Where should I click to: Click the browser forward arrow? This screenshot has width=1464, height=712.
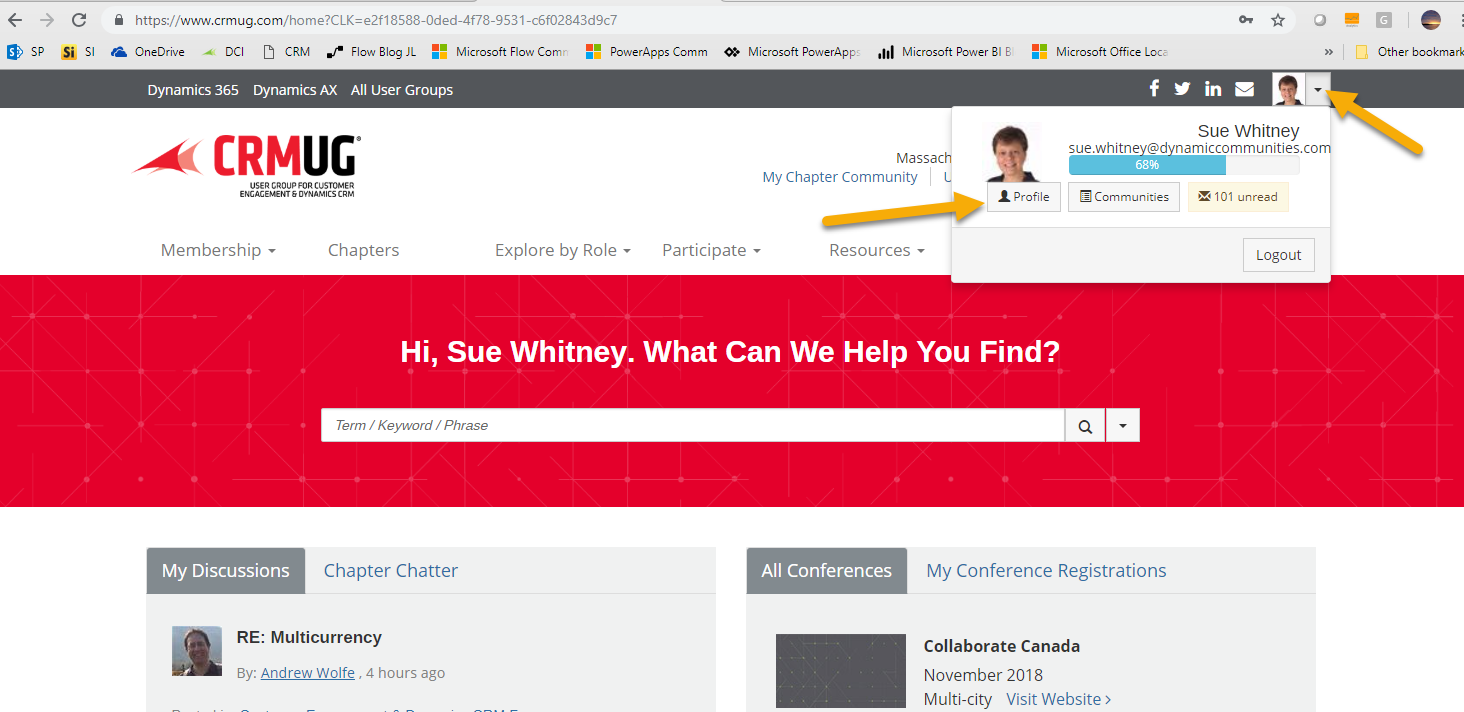click(47, 20)
